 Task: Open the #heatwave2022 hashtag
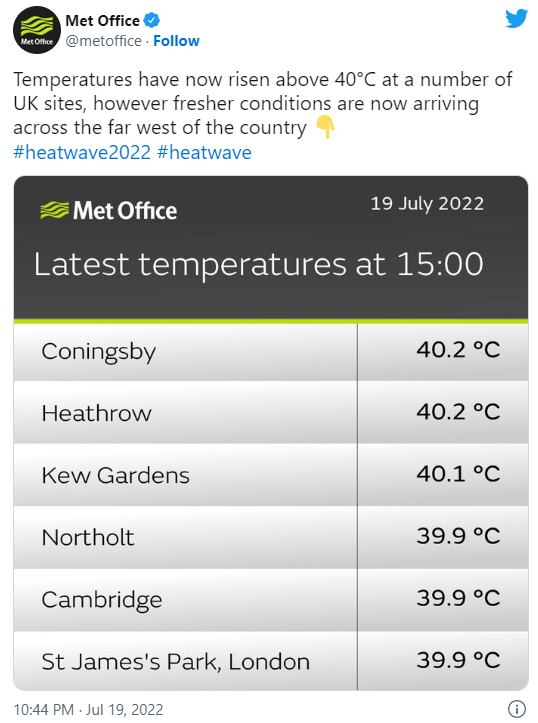(x=82, y=152)
